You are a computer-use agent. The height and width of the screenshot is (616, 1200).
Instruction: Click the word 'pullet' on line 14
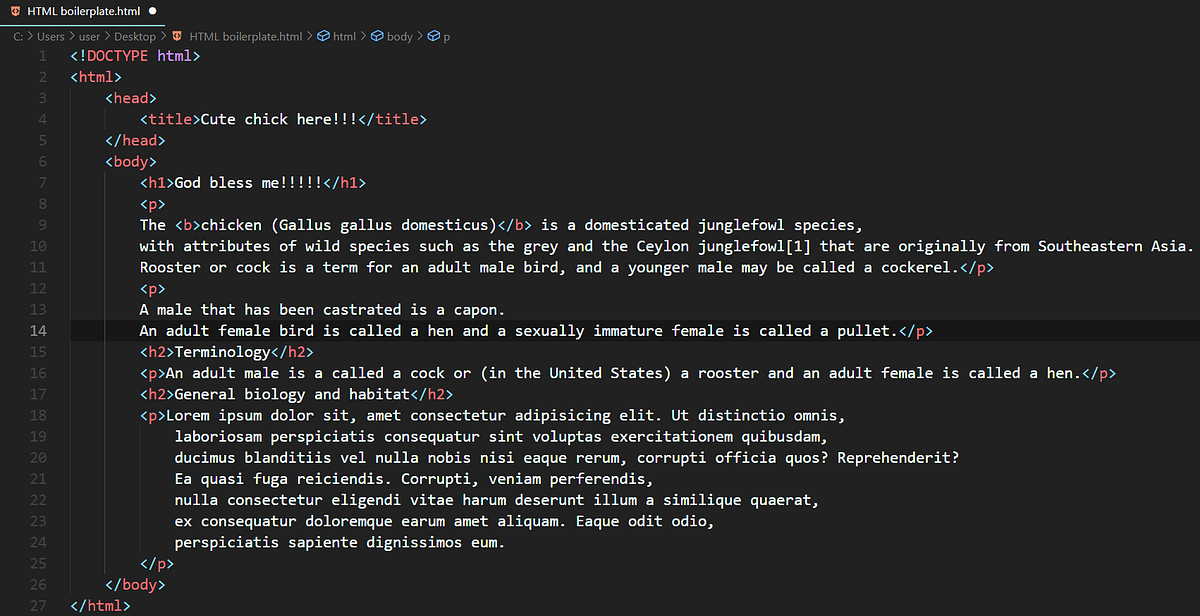point(864,330)
